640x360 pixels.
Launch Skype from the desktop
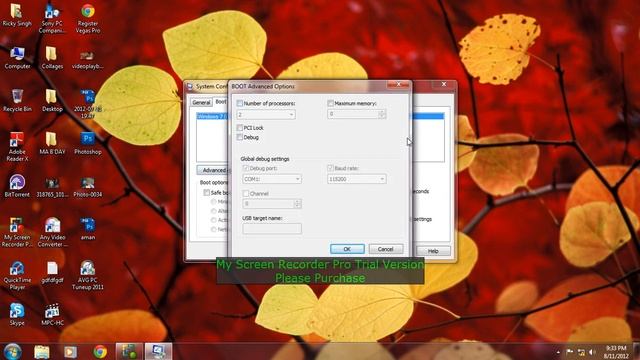(x=17, y=315)
